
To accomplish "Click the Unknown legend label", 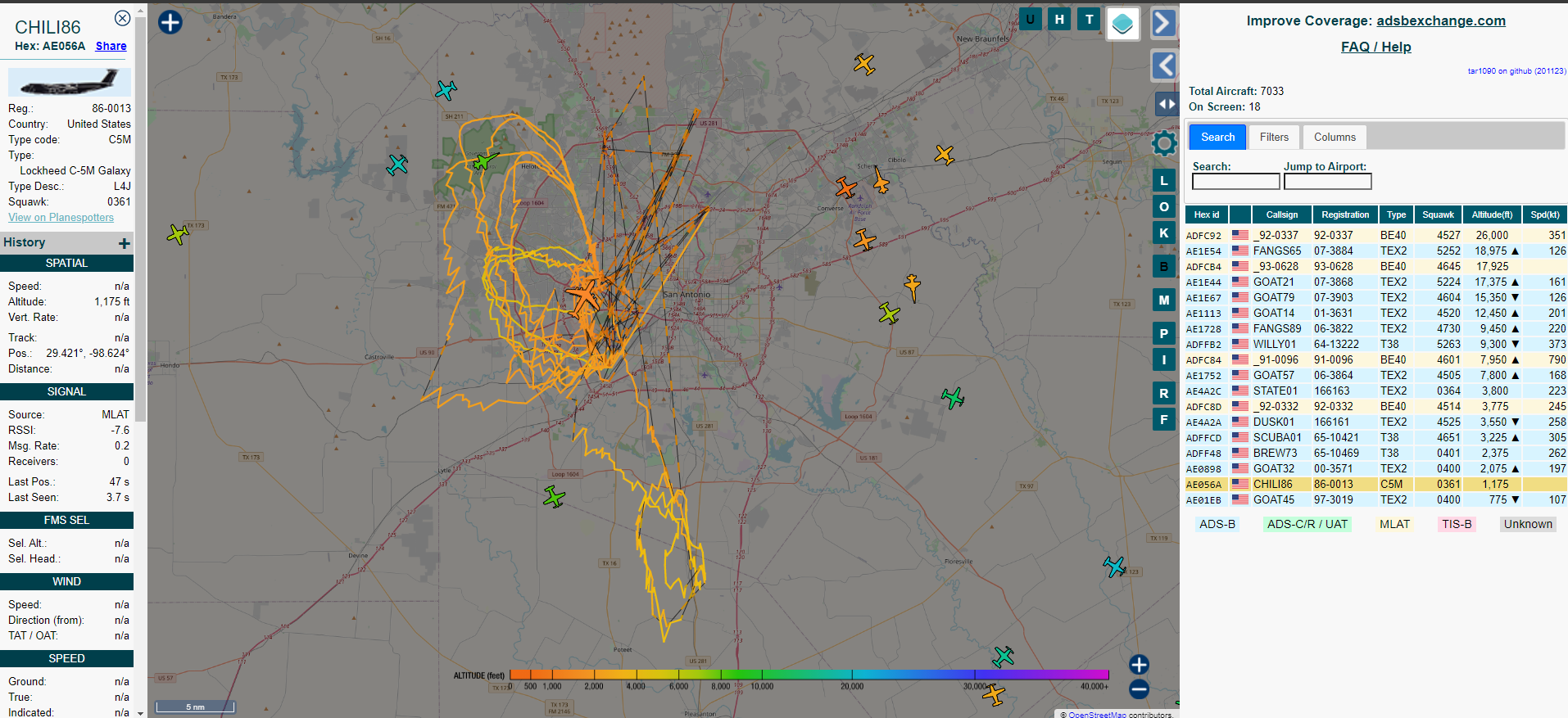I will pyautogui.click(x=1528, y=524).
